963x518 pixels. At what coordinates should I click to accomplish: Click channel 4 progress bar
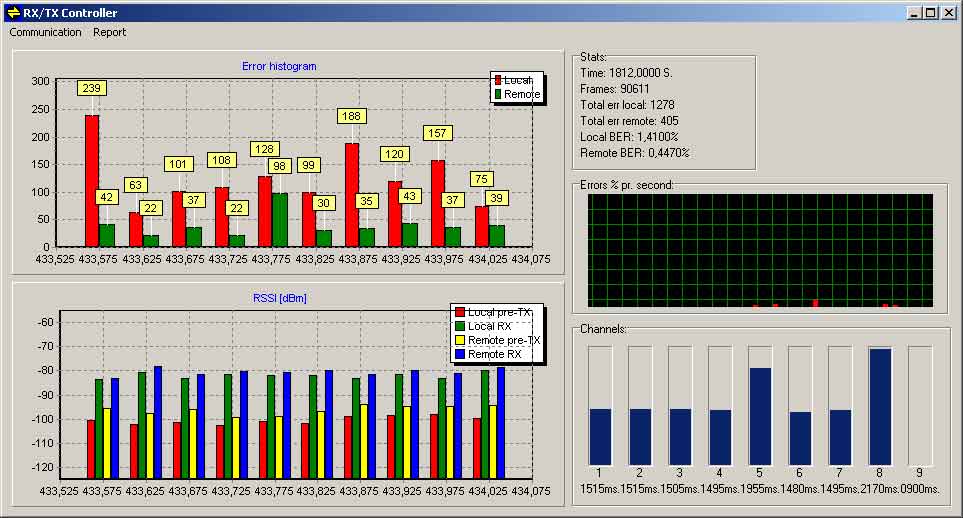720,406
